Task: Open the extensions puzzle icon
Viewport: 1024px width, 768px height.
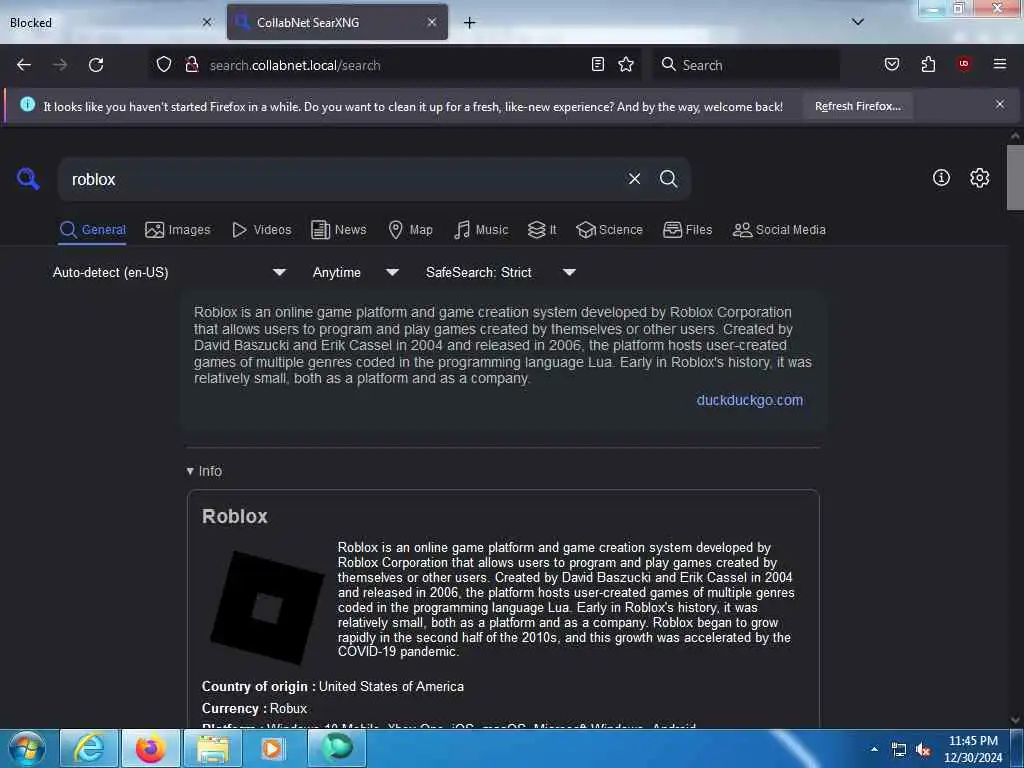Action: pyautogui.click(x=928, y=64)
